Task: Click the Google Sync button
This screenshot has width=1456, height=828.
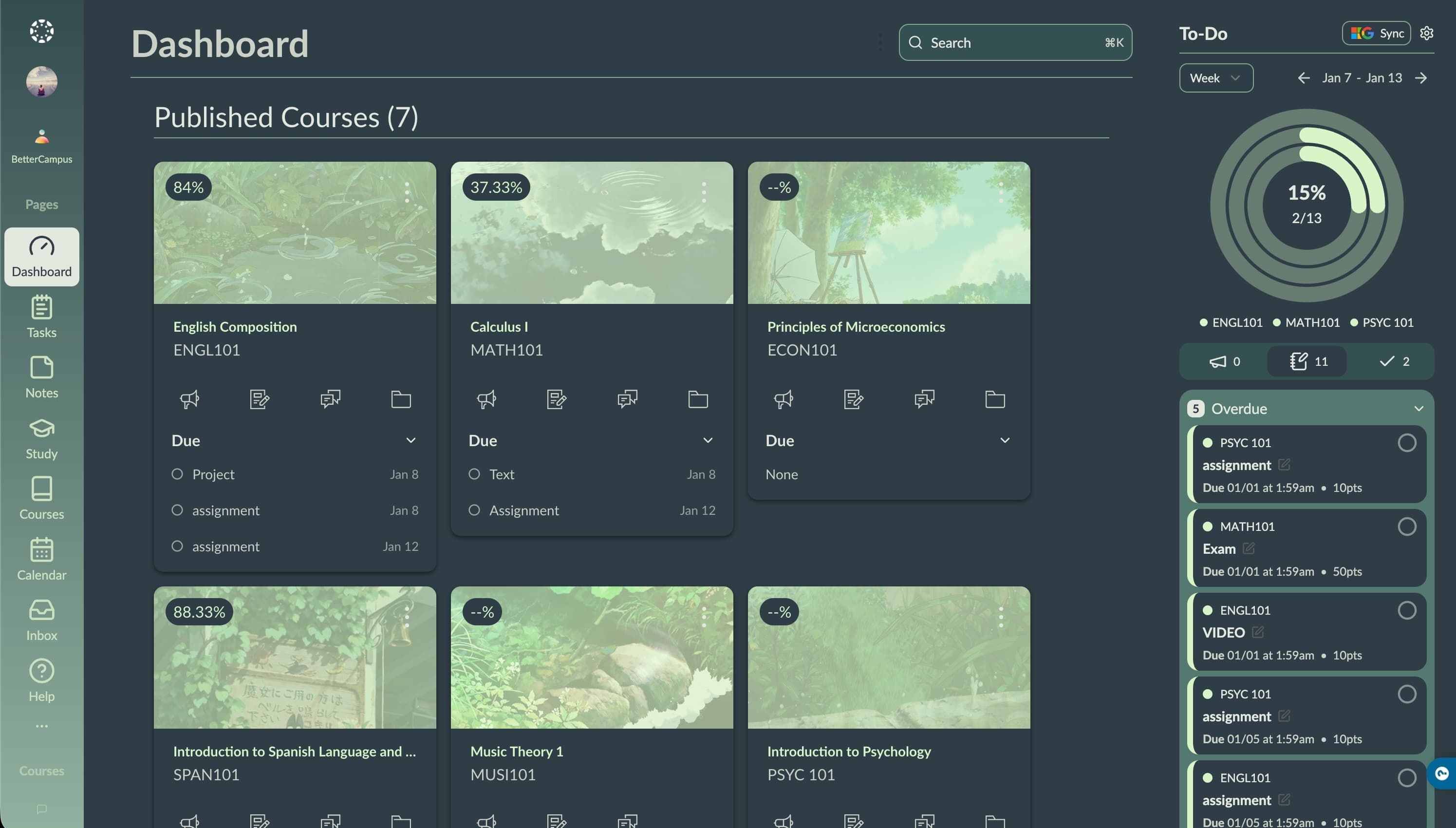Action: (1376, 33)
